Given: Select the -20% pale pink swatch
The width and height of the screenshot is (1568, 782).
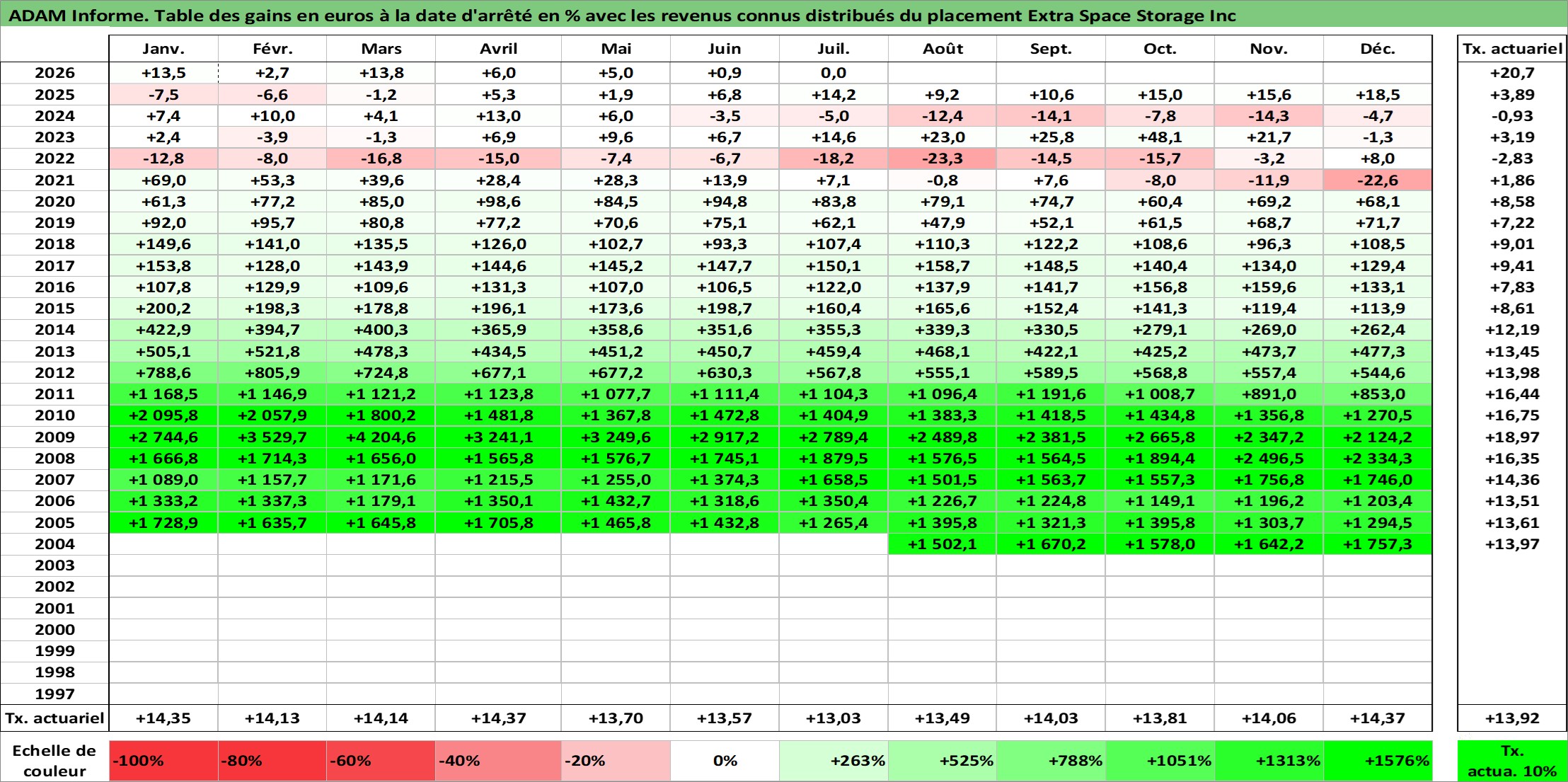Looking at the screenshot, I should tap(616, 761).
